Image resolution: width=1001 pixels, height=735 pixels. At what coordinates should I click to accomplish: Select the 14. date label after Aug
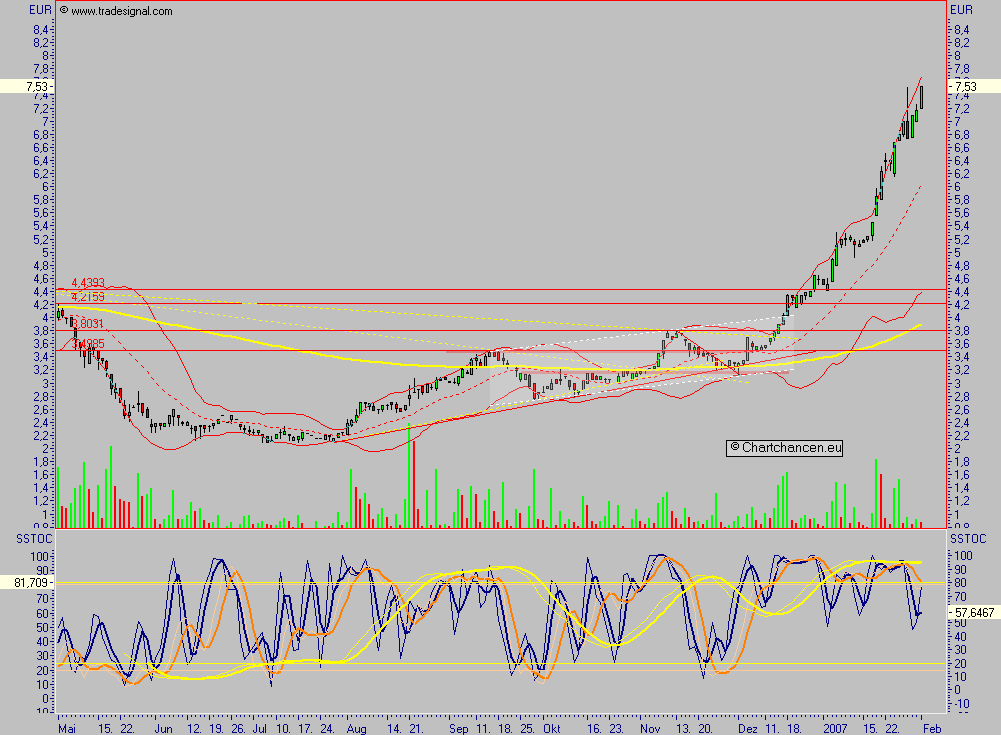[x=393, y=729]
